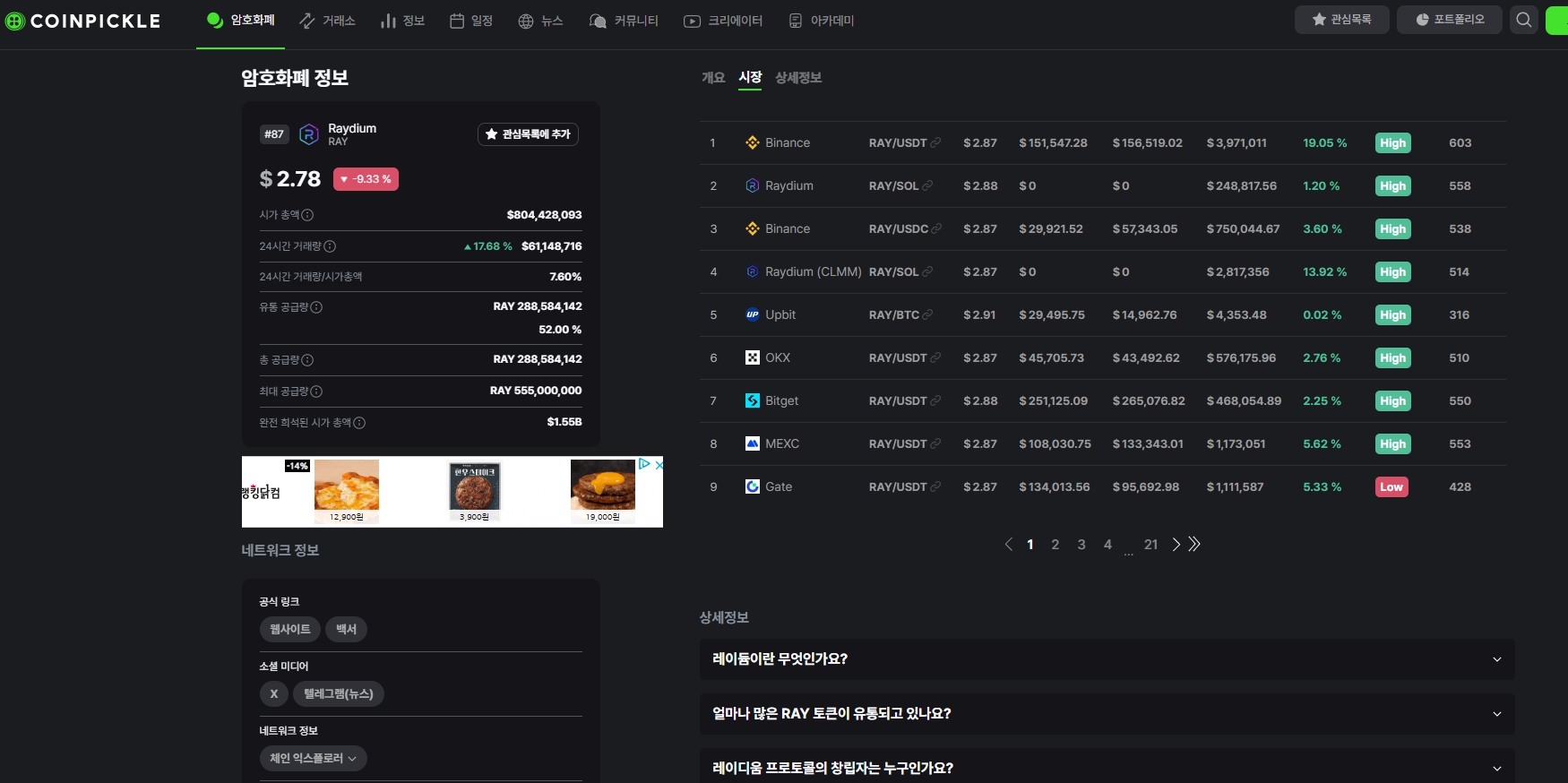Open 웹사이트 official link
The width and height of the screenshot is (1568, 783).
(290, 629)
